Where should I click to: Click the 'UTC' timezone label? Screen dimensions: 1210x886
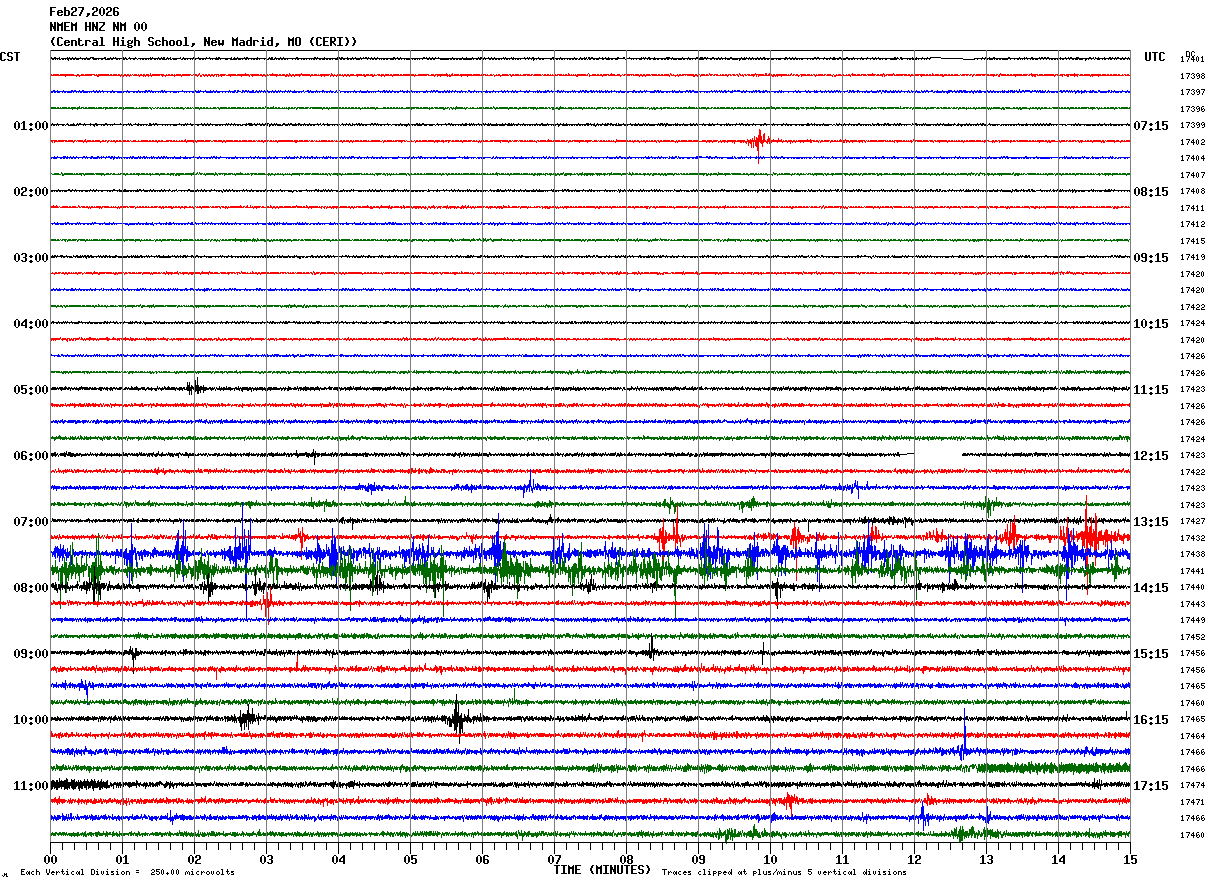click(1155, 57)
